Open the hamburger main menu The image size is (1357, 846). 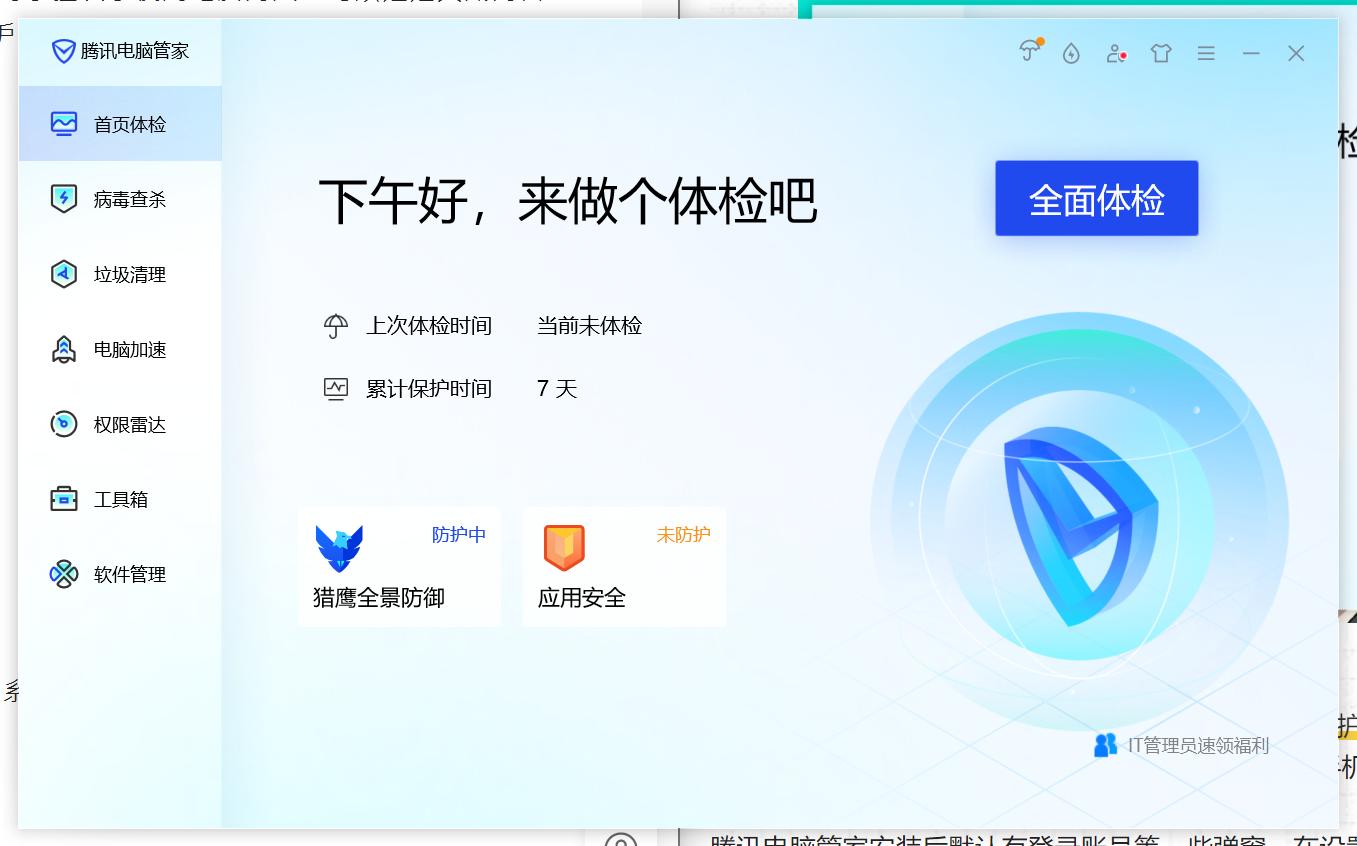tap(1206, 53)
